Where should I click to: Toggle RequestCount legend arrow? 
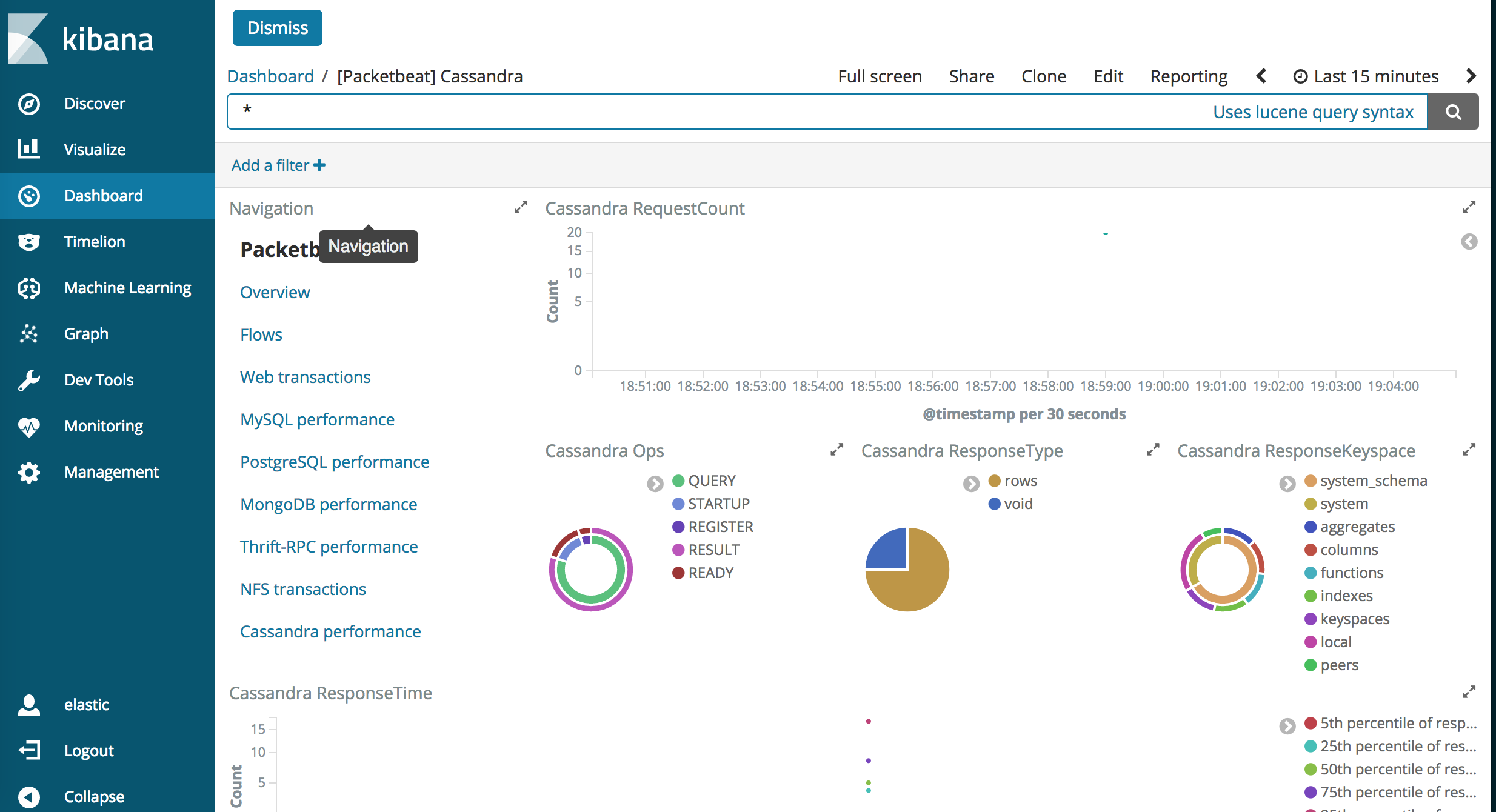[x=1469, y=242]
